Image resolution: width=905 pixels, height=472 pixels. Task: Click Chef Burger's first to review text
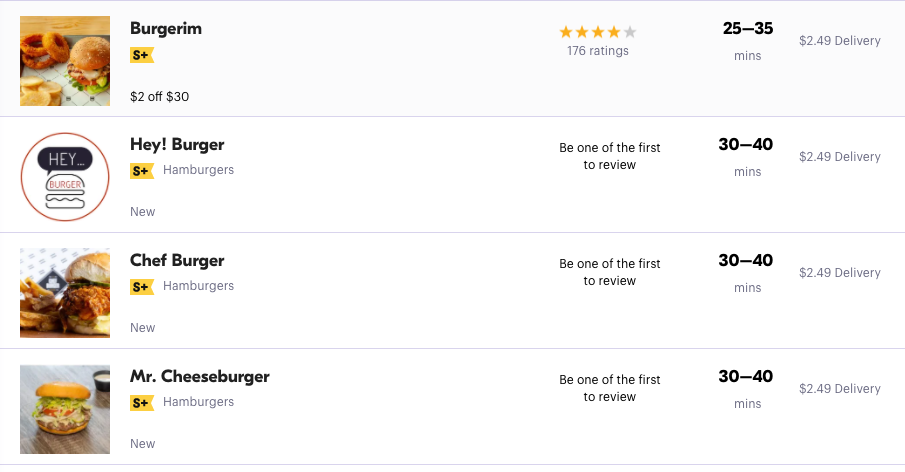click(609, 272)
